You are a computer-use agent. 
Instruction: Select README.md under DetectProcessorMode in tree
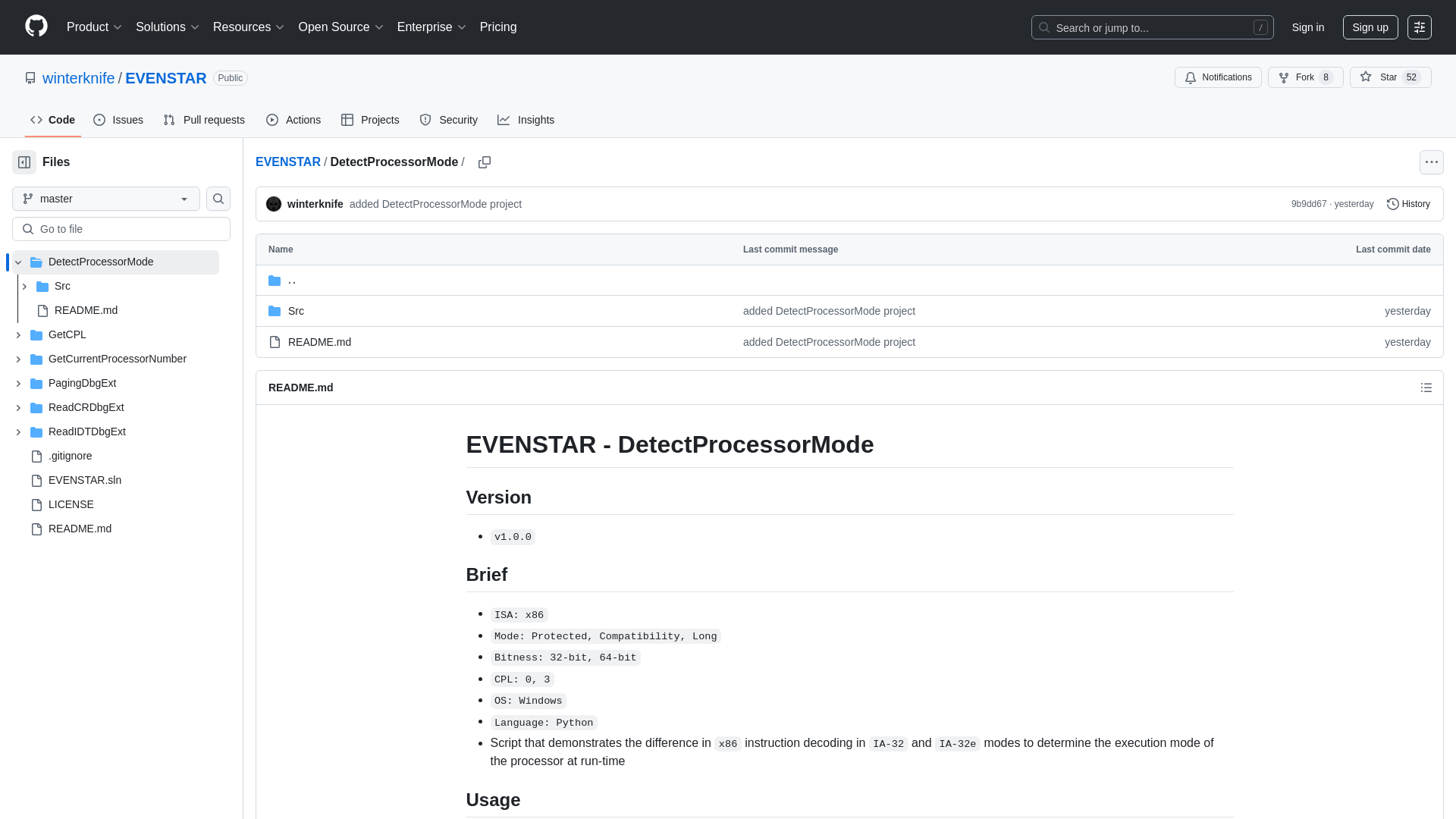86,310
